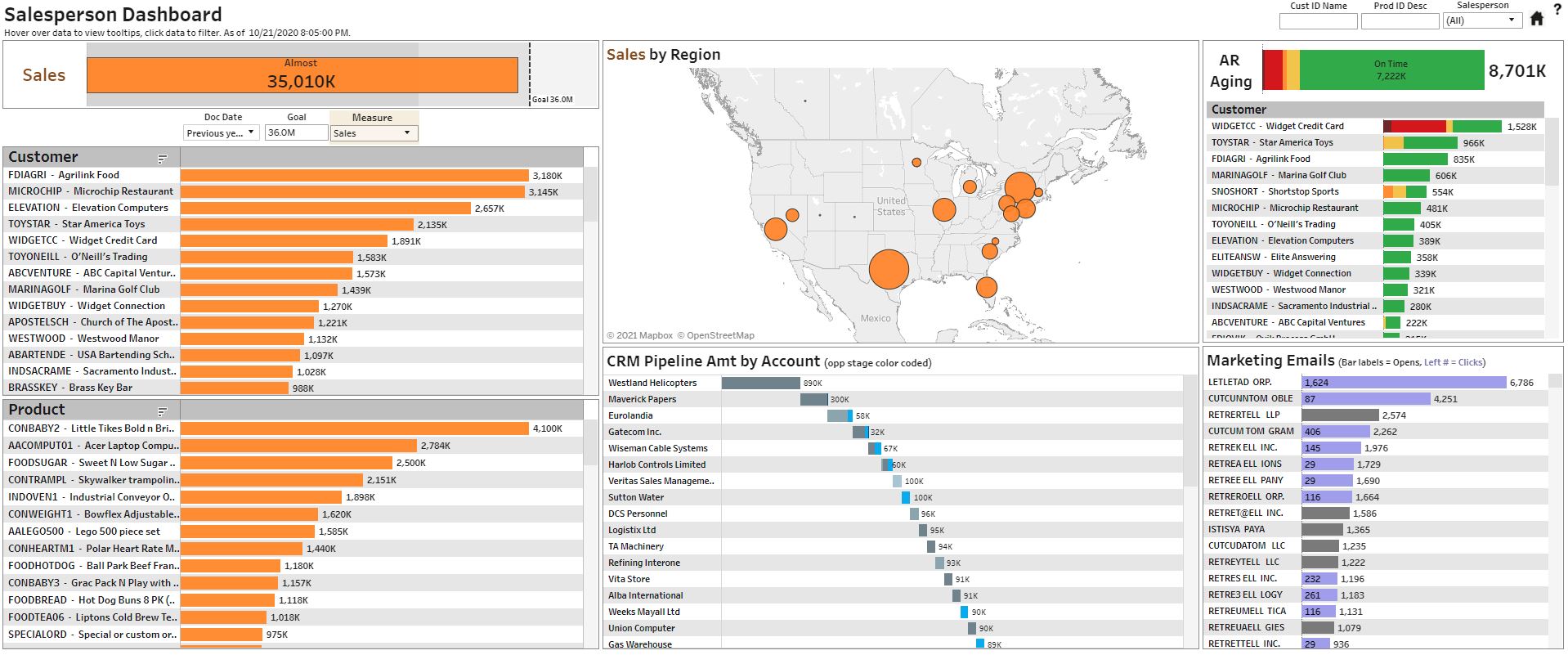1568x655 pixels.
Task: Click the Product list sort icon
Action: click(162, 411)
